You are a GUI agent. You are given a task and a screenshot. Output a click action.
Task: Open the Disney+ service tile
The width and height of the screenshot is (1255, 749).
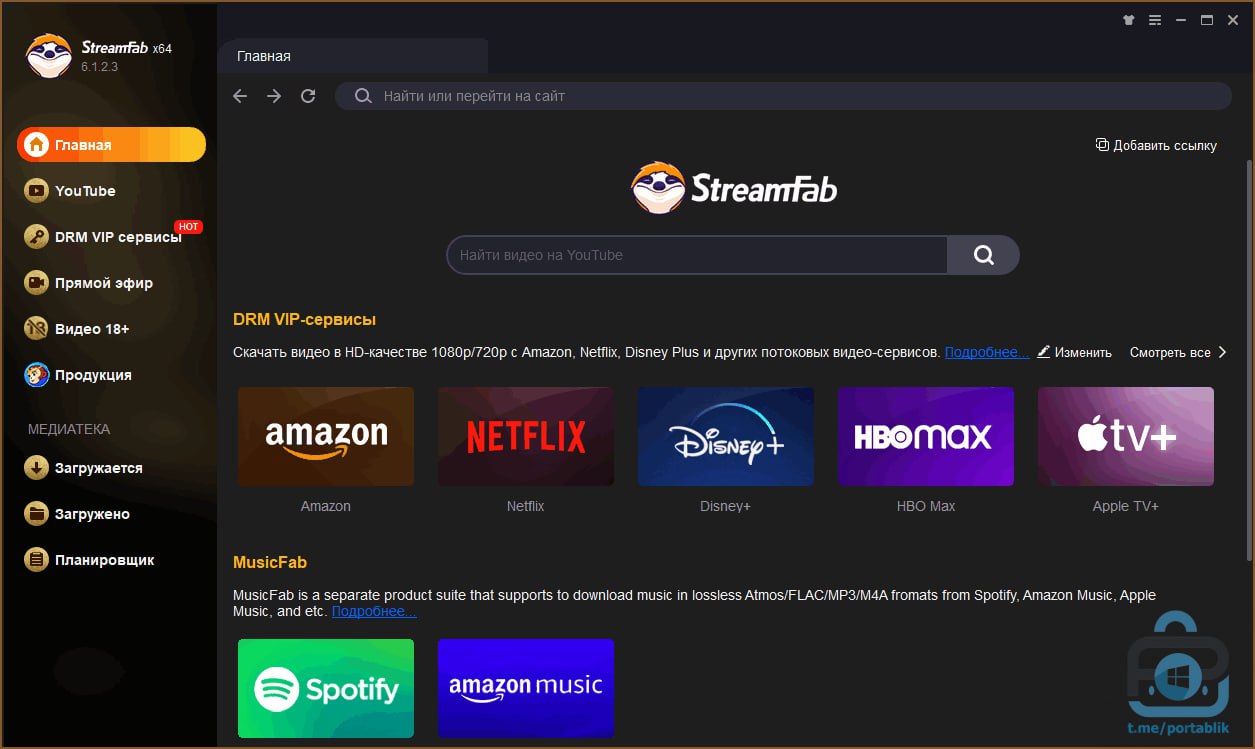[726, 437]
